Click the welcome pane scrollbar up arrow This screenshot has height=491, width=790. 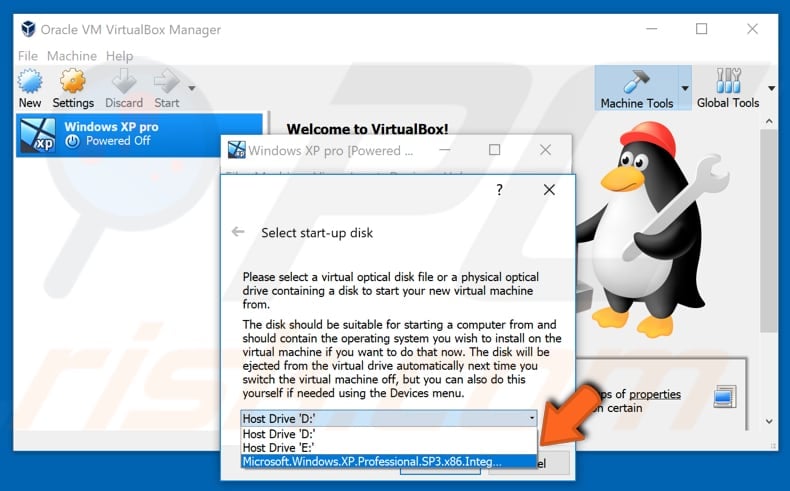click(x=769, y=121)
